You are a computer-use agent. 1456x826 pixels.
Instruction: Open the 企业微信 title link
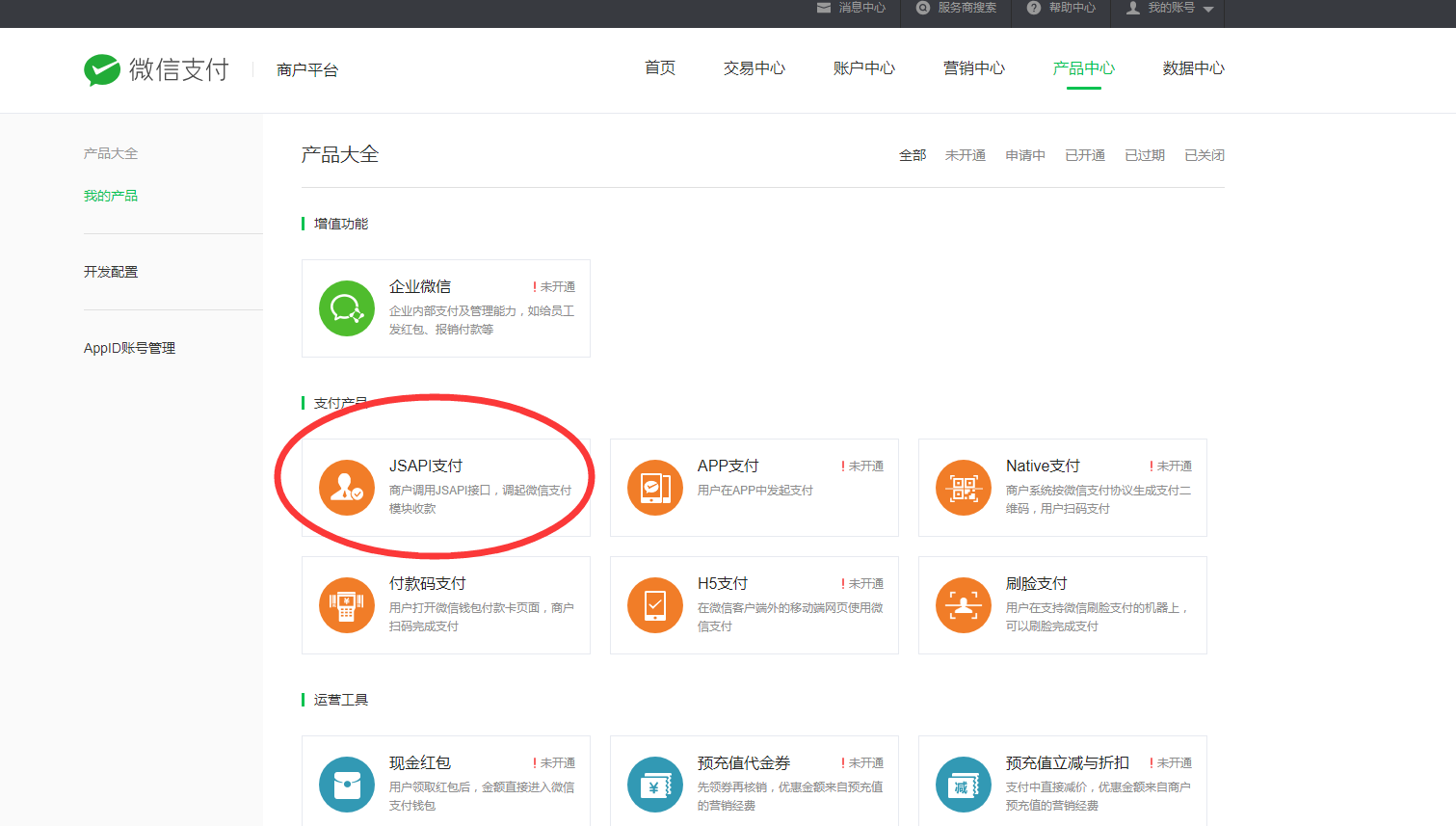coord(420,286)
